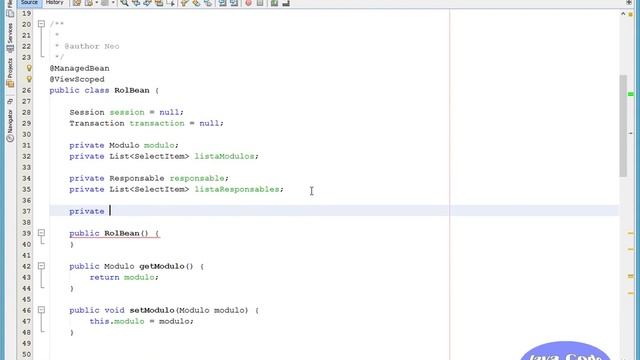
Task: Click 'listaResponsables' field on line 35
Action: coord(237,189)
